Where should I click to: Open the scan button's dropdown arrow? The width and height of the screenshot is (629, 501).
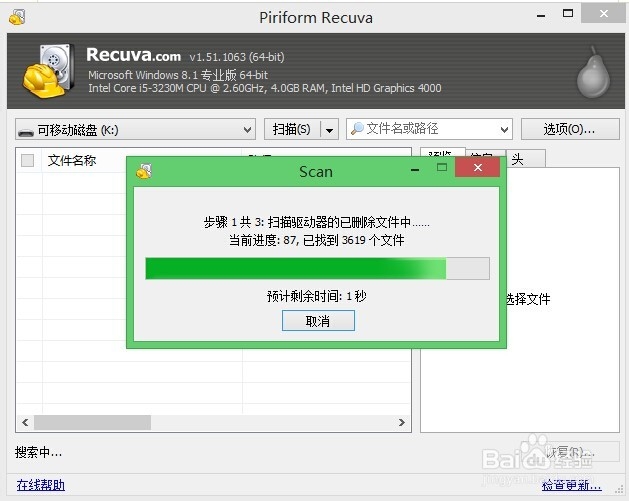click(330, 130)
